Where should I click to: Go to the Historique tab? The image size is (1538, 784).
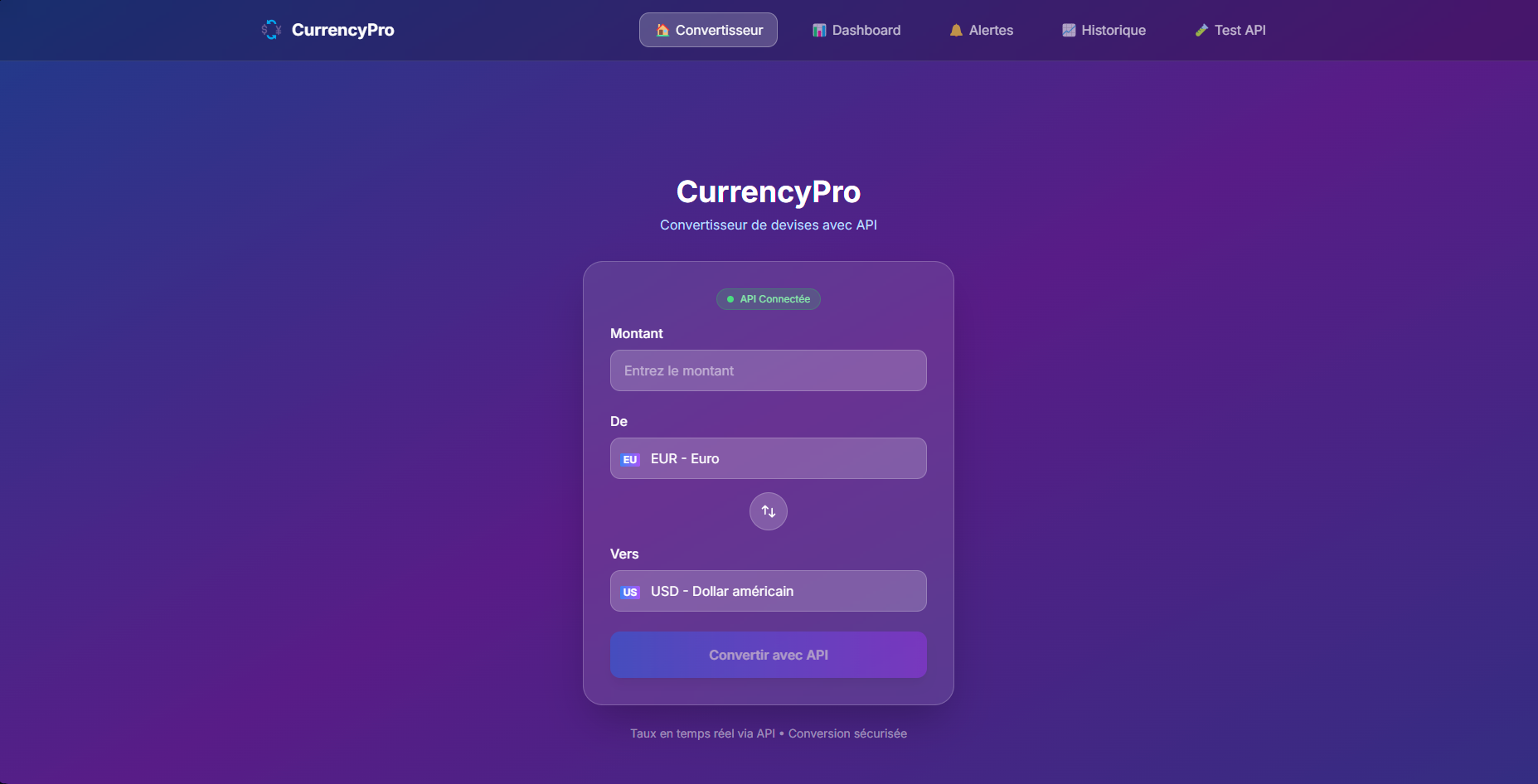click(1104, 30)
